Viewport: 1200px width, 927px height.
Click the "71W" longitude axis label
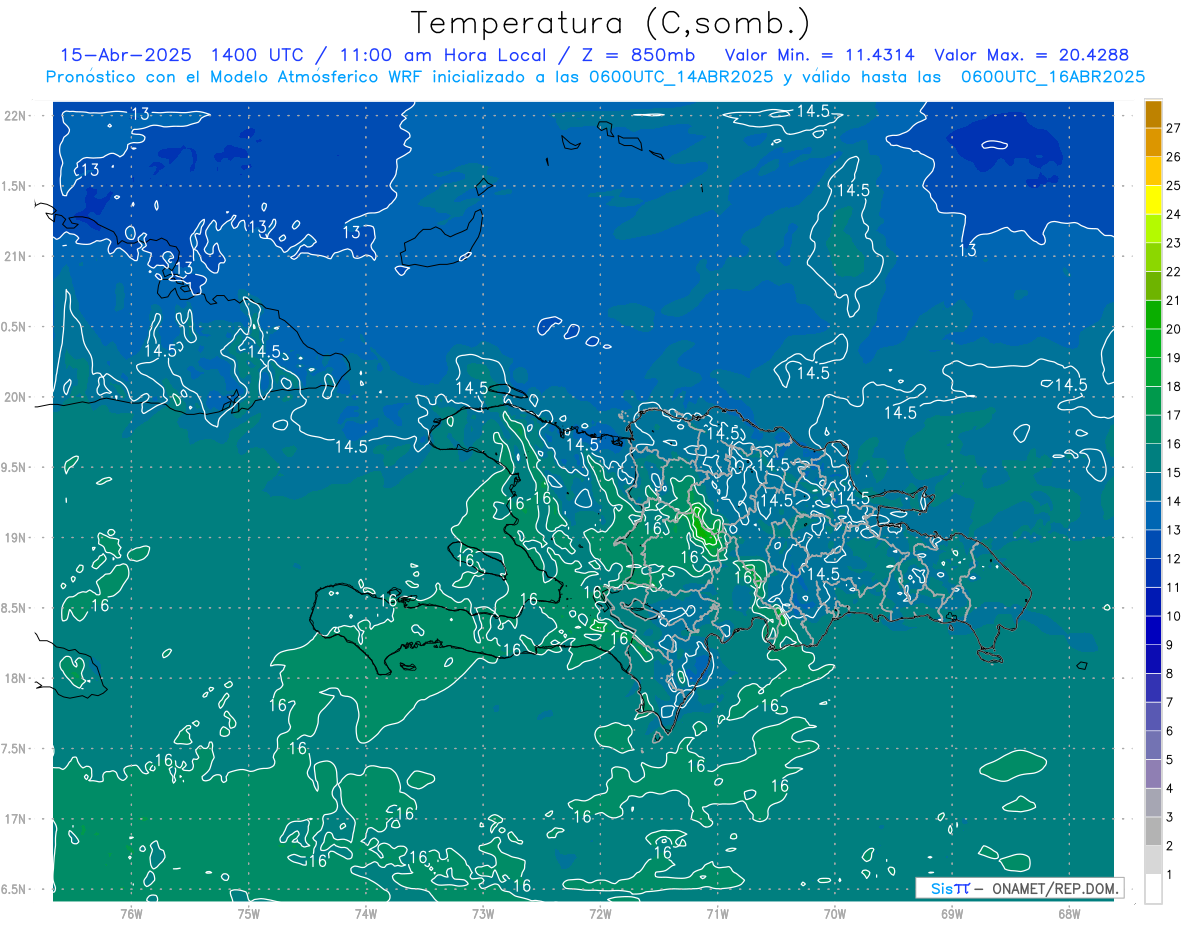click(x=717, y=913)
